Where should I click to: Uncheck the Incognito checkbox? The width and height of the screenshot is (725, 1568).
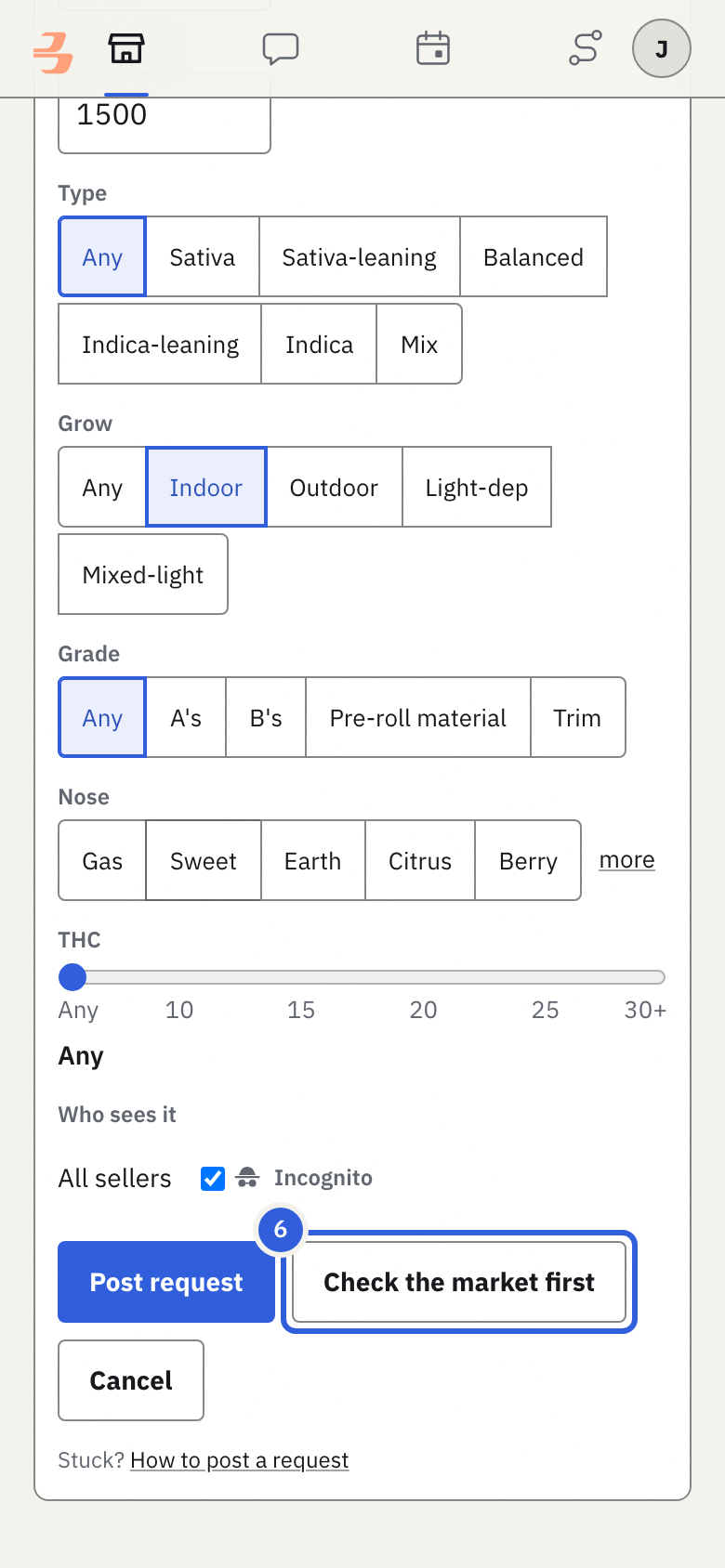pyautogui.click(x=213, y=1179)
